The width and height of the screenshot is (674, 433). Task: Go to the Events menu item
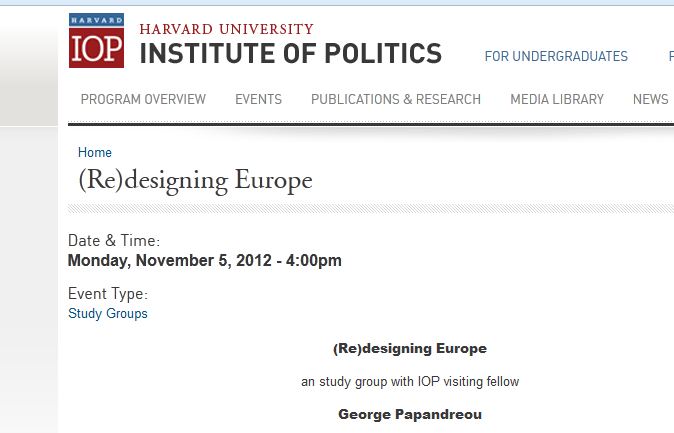click(258, 99)
